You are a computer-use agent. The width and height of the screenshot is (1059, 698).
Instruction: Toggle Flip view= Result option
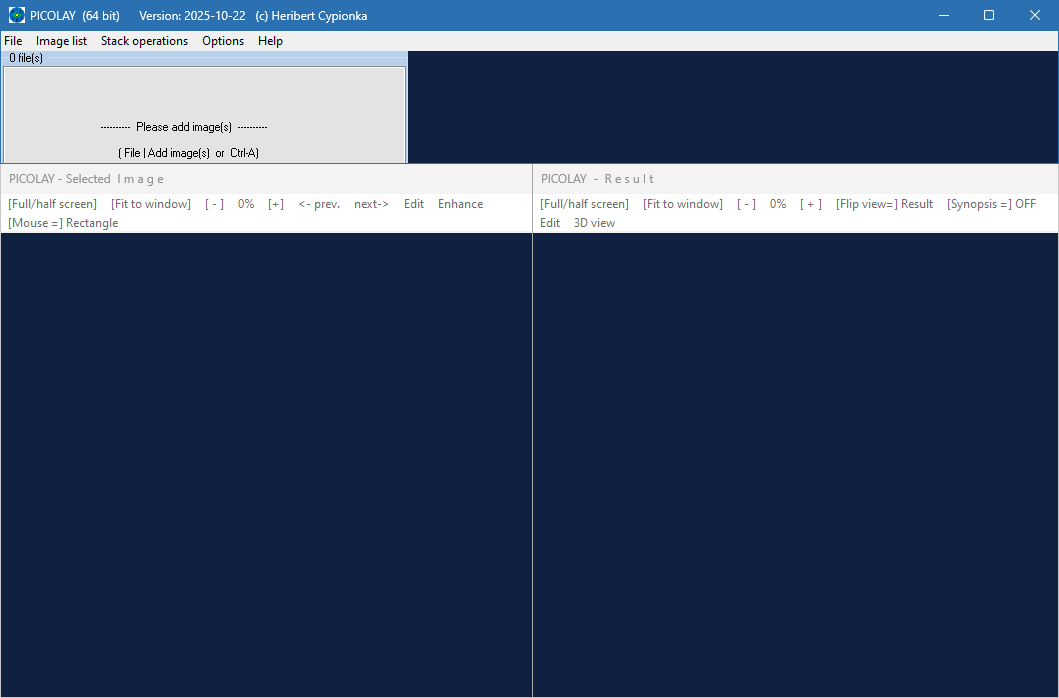click(x=884, y=204)
